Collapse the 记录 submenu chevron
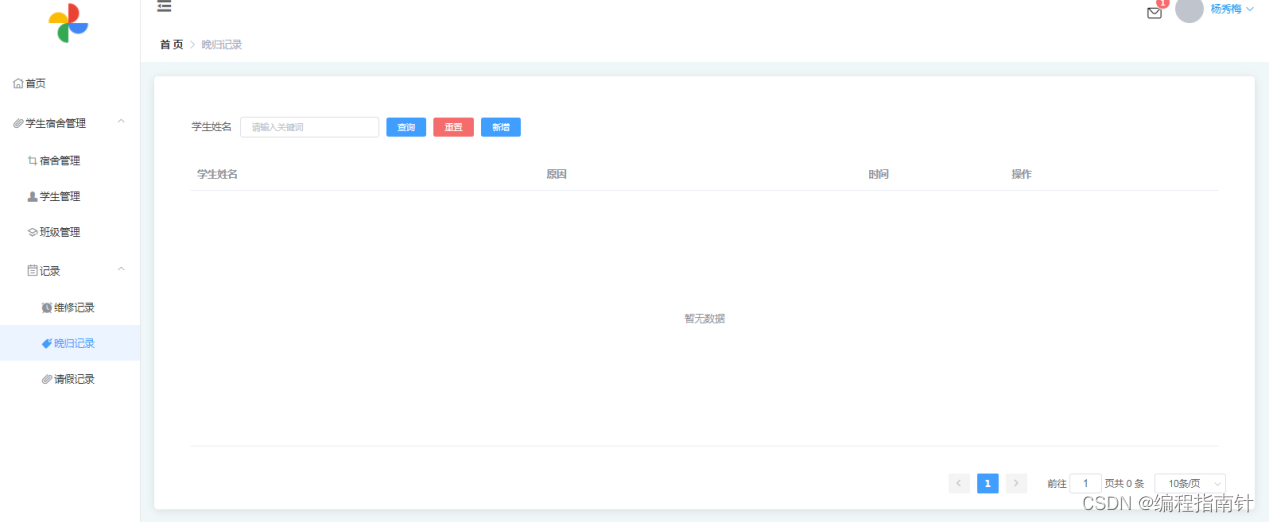 pos(121,269)
